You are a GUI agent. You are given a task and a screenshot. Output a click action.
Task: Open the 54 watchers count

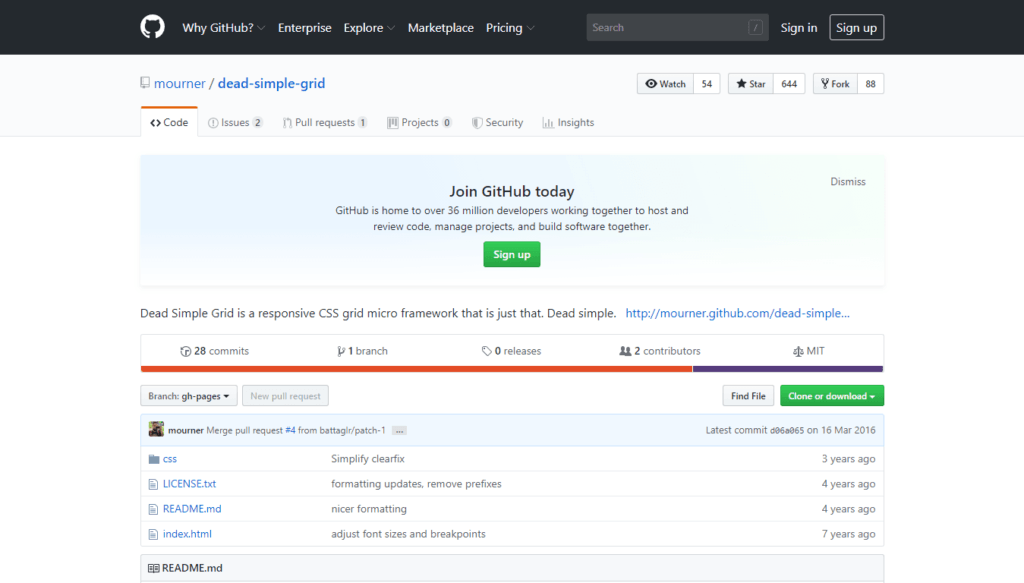pyautogui.click(x=707, y=84)
